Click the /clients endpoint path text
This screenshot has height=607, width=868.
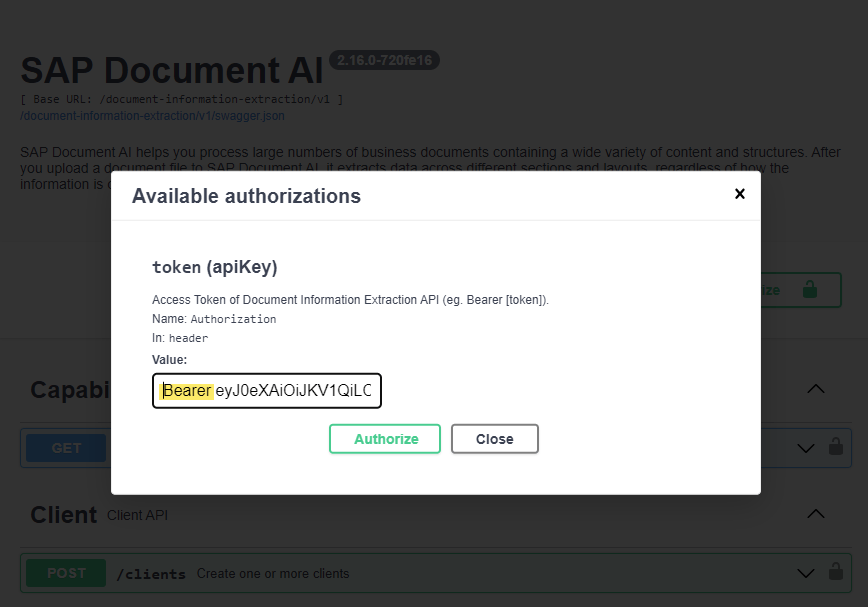151,574
